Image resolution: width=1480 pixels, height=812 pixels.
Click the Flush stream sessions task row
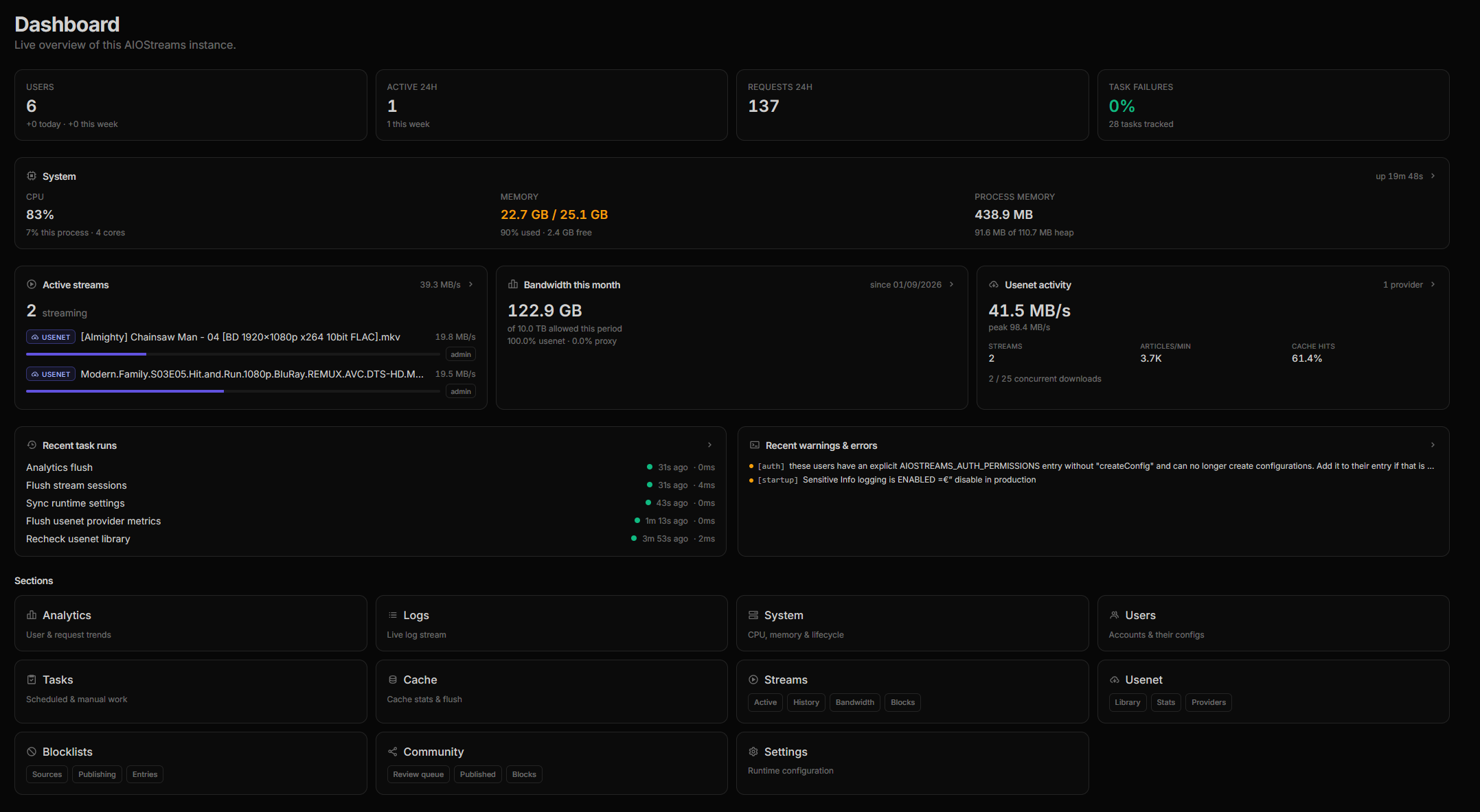[x=370, y=485]
